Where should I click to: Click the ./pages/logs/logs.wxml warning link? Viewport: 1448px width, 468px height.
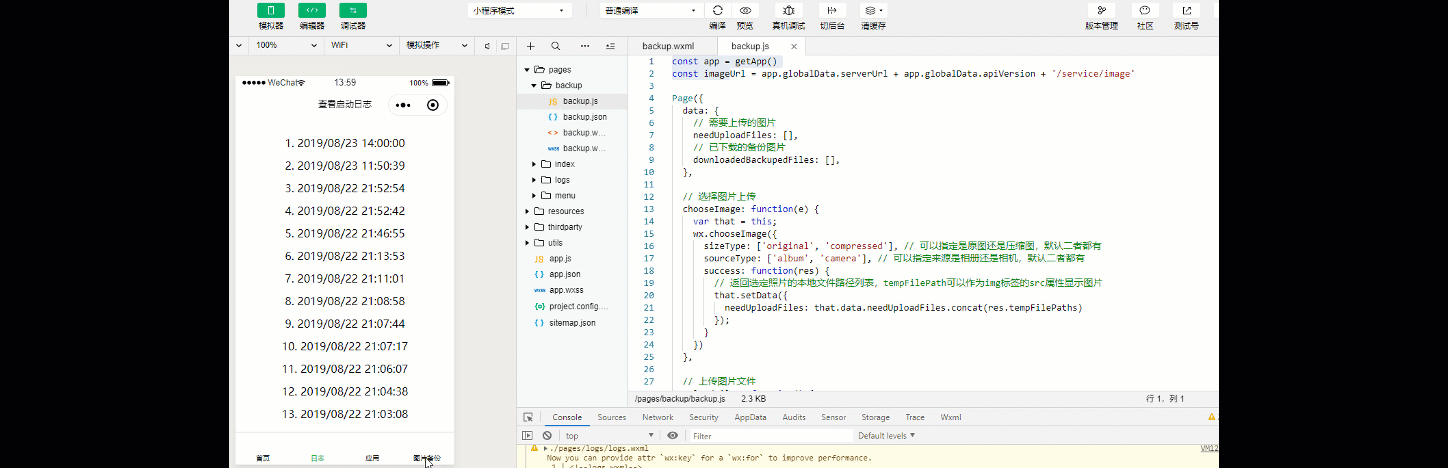[x=597, y=449]
